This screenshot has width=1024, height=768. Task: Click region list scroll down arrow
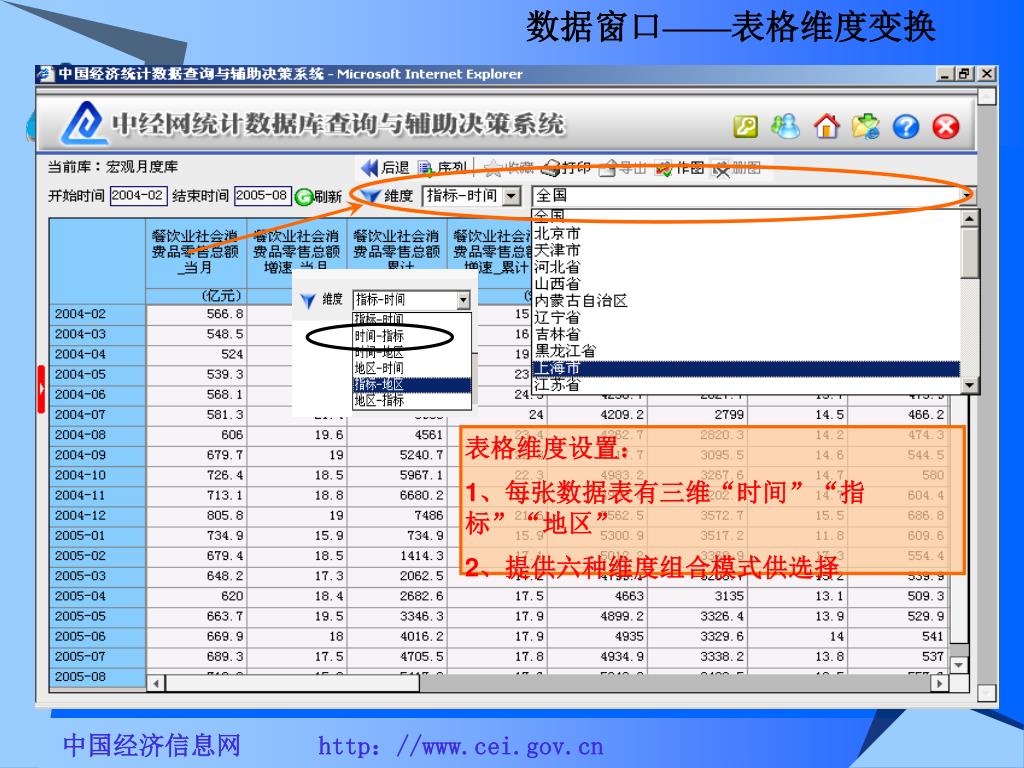[969, 385]
